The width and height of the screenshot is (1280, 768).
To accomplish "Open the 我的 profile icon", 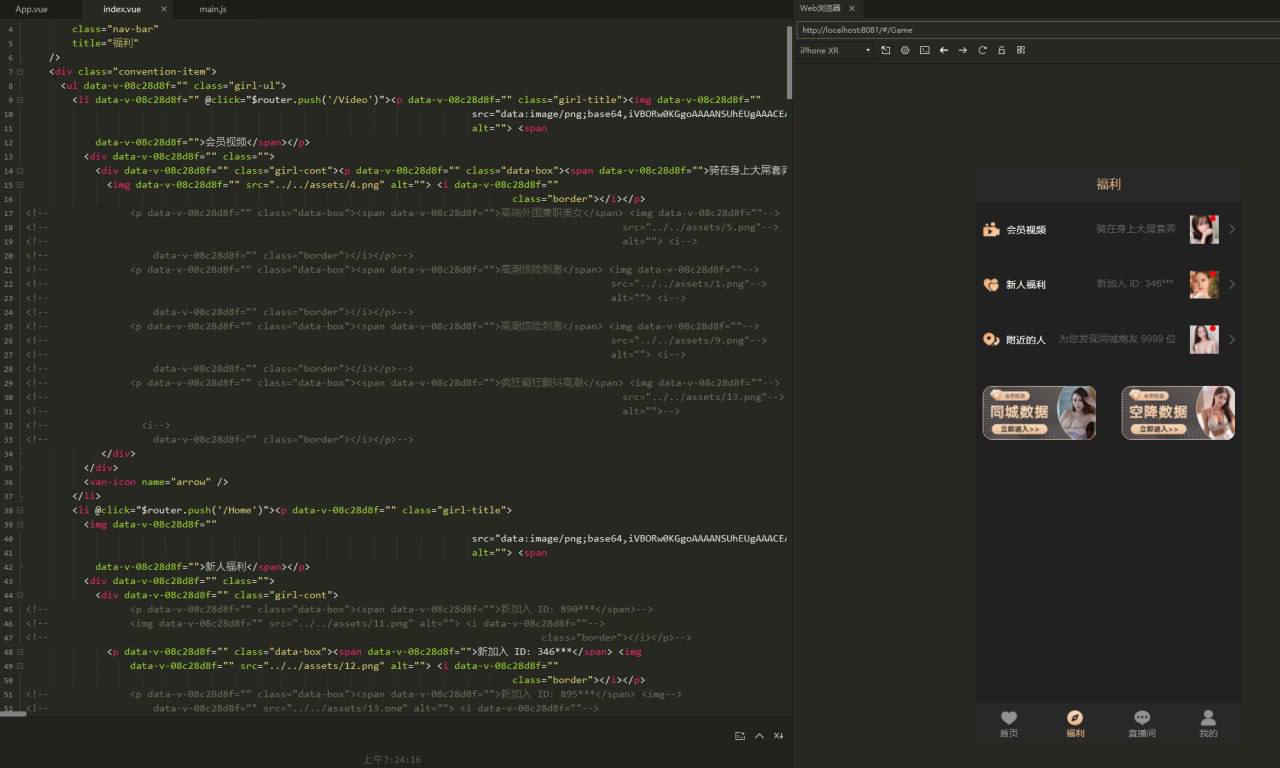I will 1208,718.
